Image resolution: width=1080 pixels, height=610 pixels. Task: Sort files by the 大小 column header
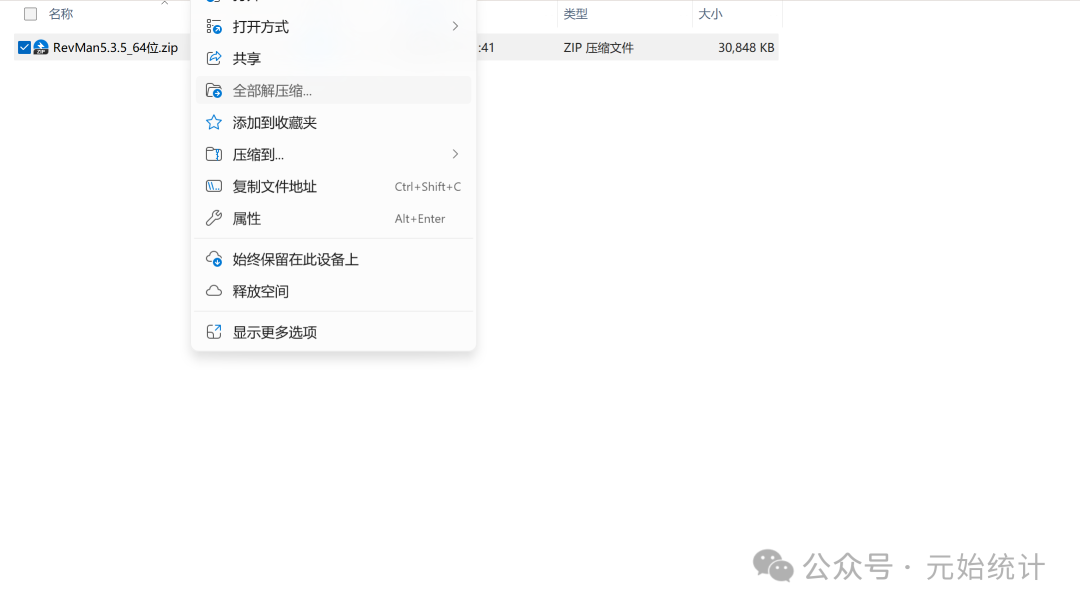coord(710,14)
